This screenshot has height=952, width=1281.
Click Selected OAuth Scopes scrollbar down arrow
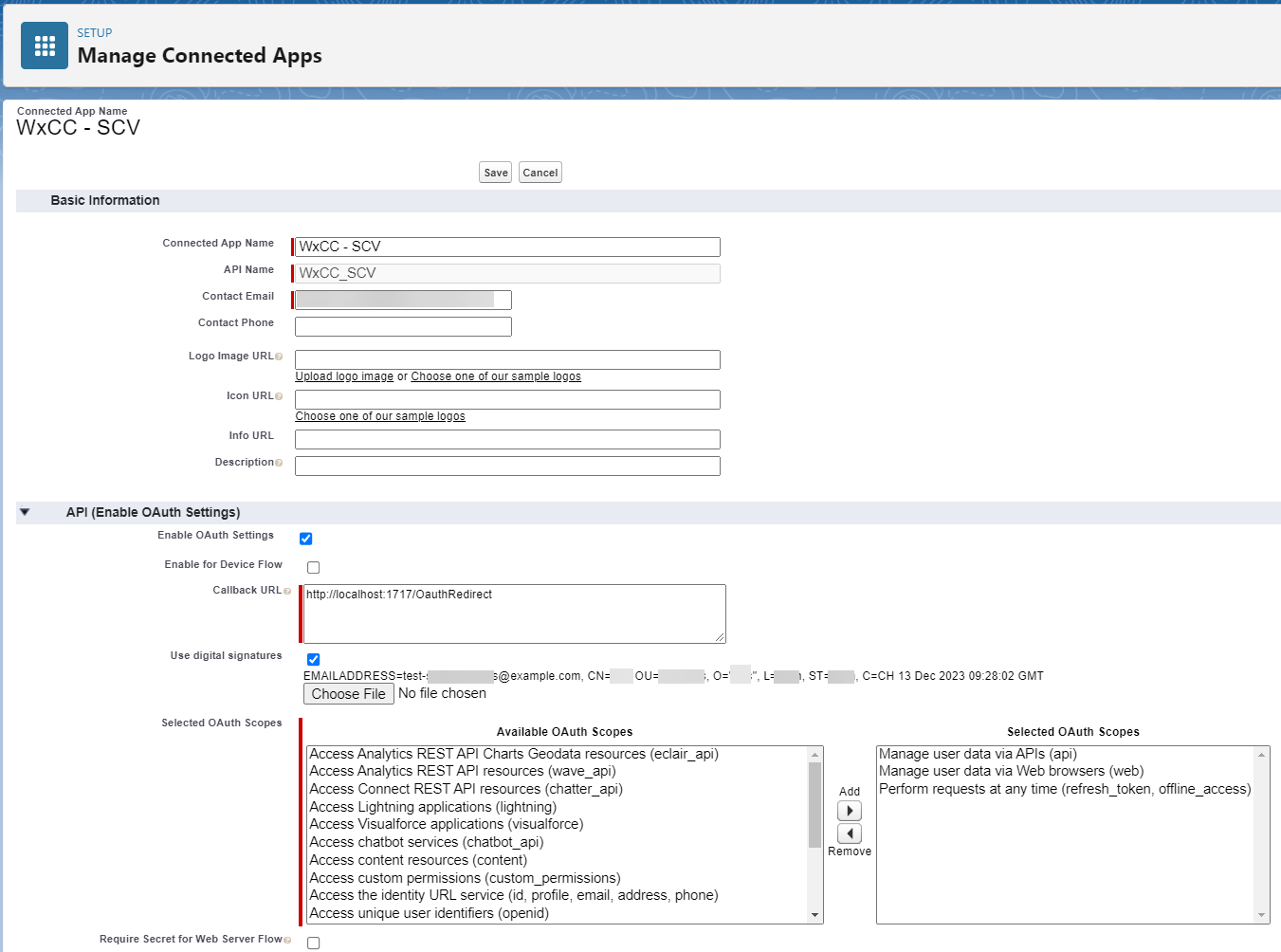[x=1262, y=915]
